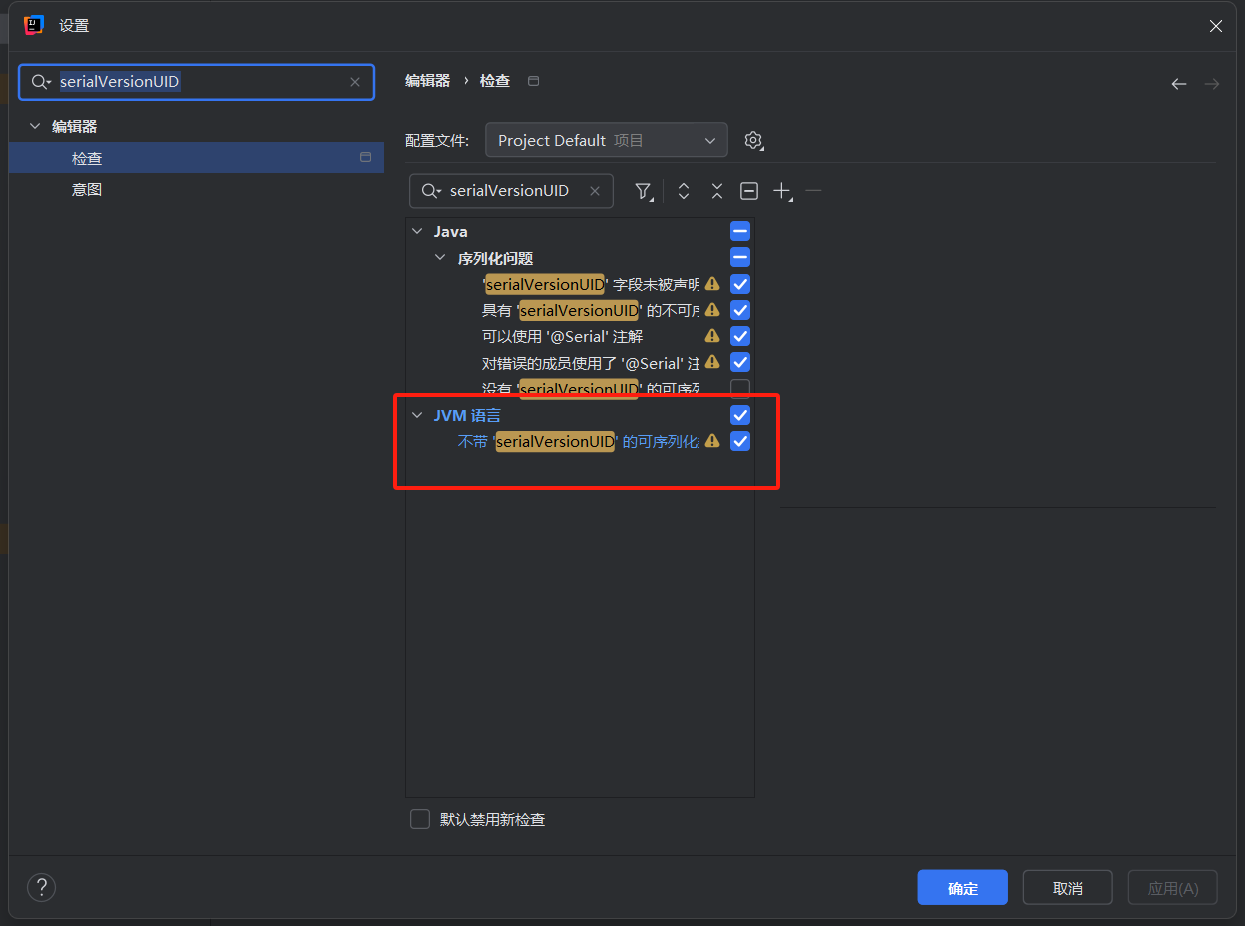Select the 'serialVersionUID' 字段未被声明 row
The width and height of the screenshot is (1245, 926).
click(590, 284)
